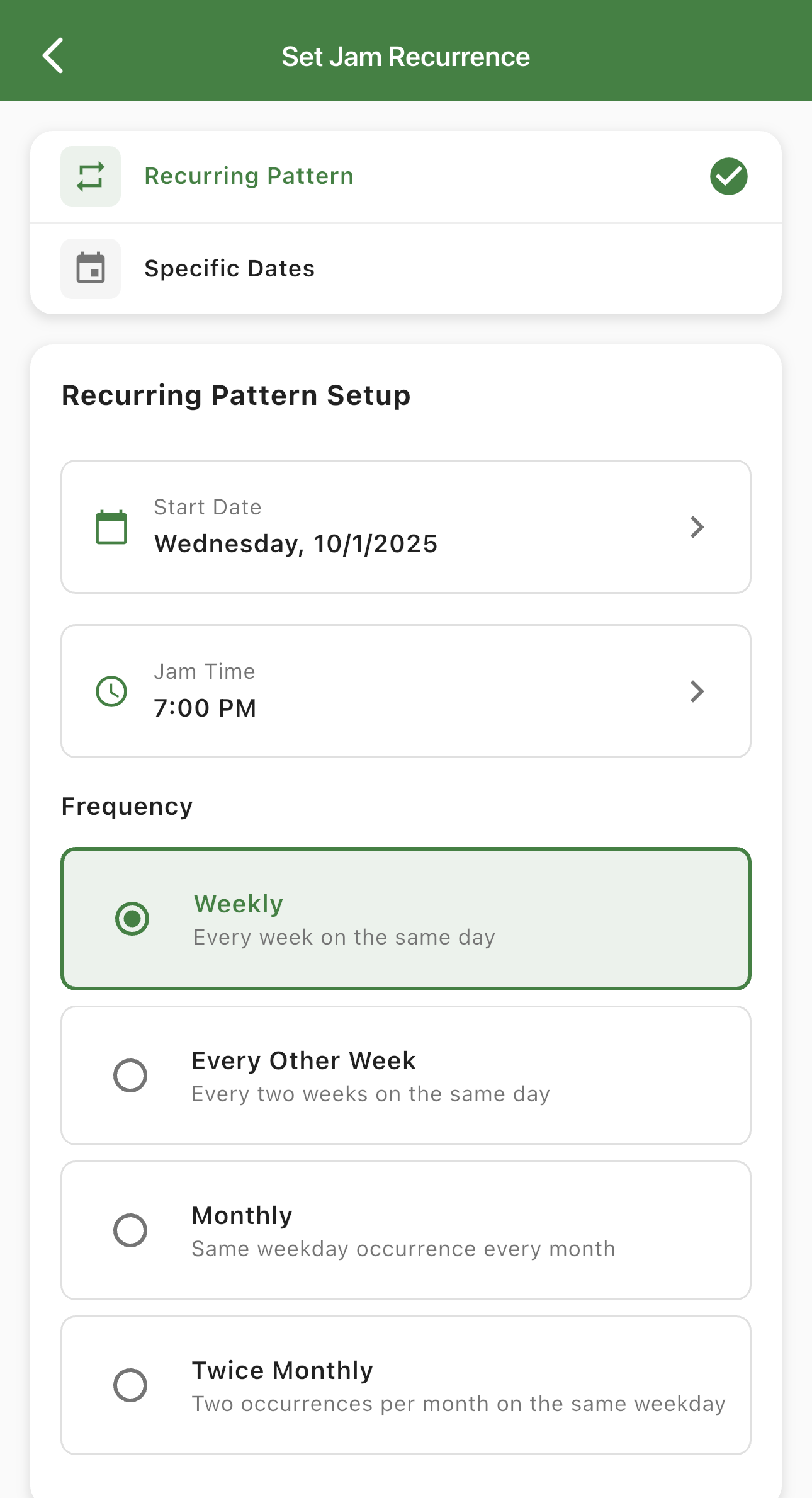Tap the Weekly frequency label
Screen dimensions: 812x1498
239,904
